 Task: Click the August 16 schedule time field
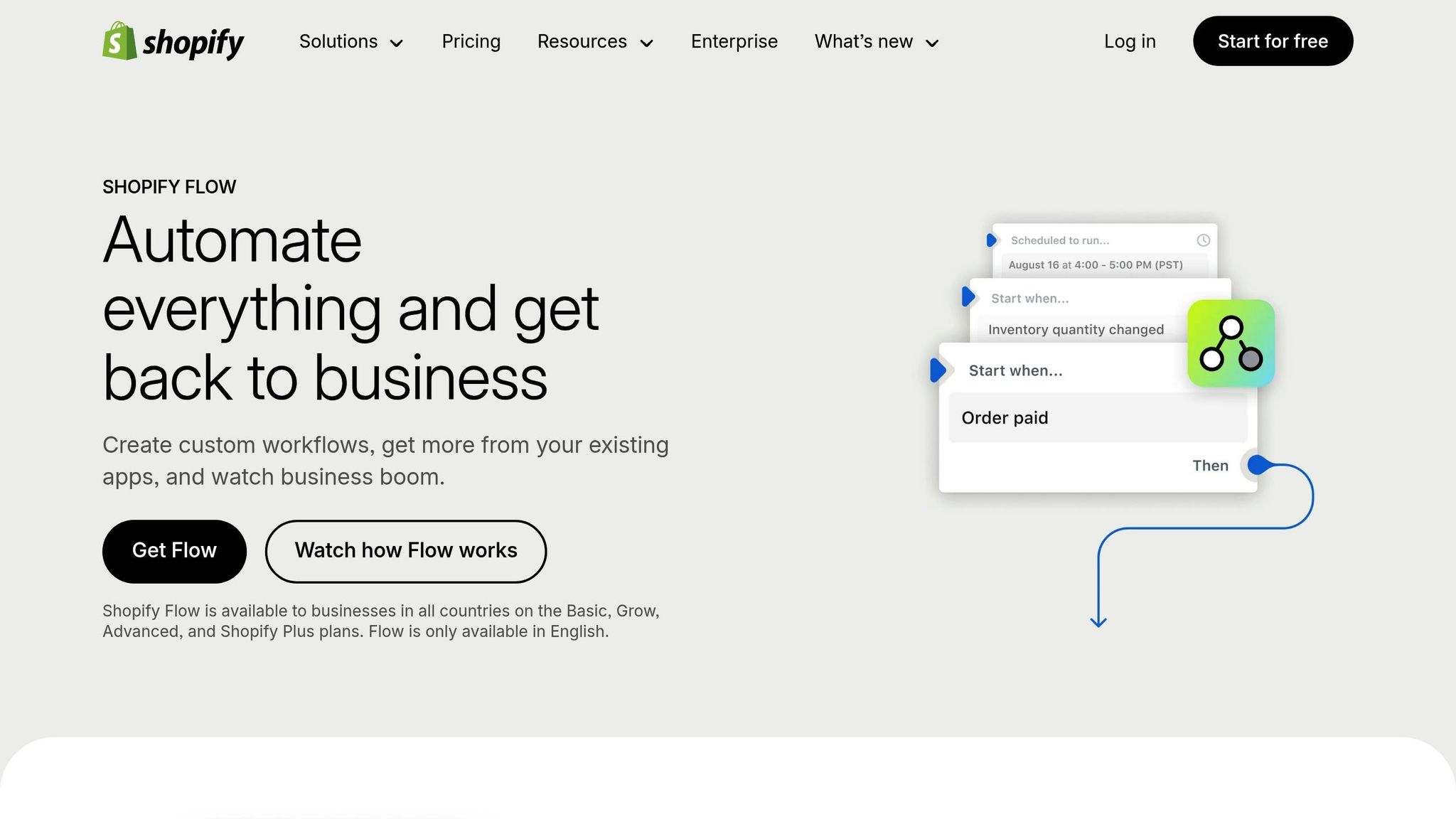tap(1096, 265)
